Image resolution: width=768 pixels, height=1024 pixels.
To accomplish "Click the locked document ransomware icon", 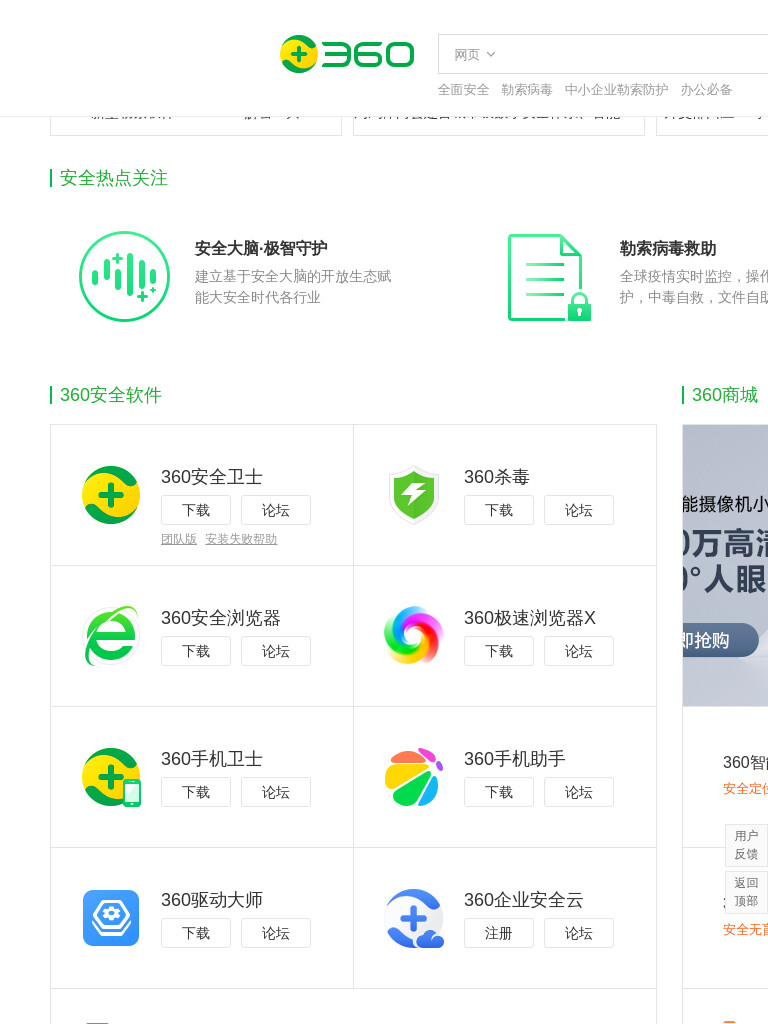I will 549,278.
